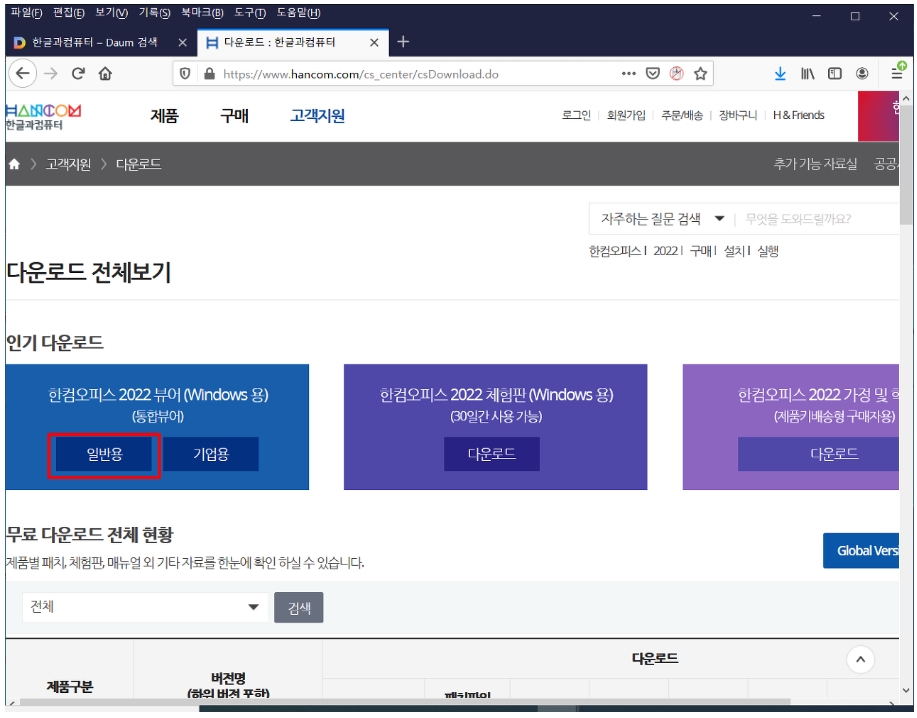Viewport: 917px width, 718px height.
Task: Open the Firefox hamburger menu
Action: coord(897,73)
